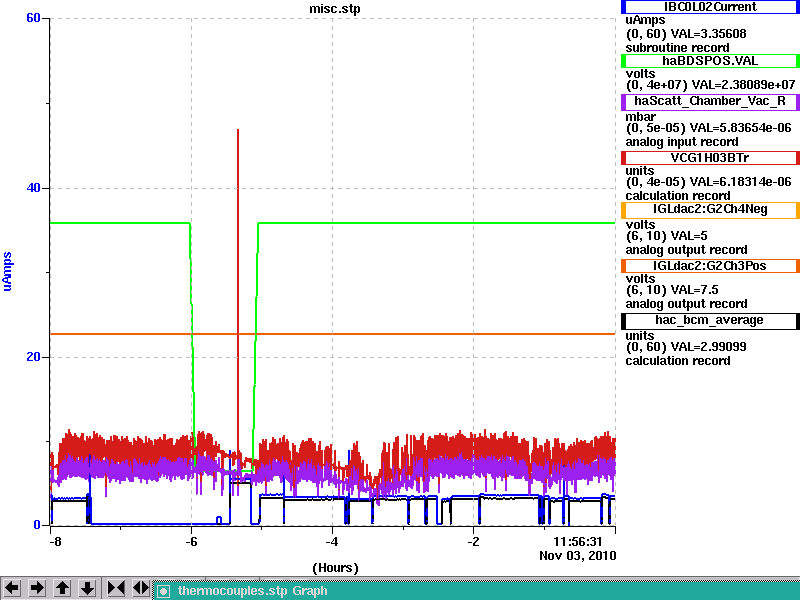Click the VAL=7.5 readout
This screenshot has width=800, height=600.
point(694,290)
